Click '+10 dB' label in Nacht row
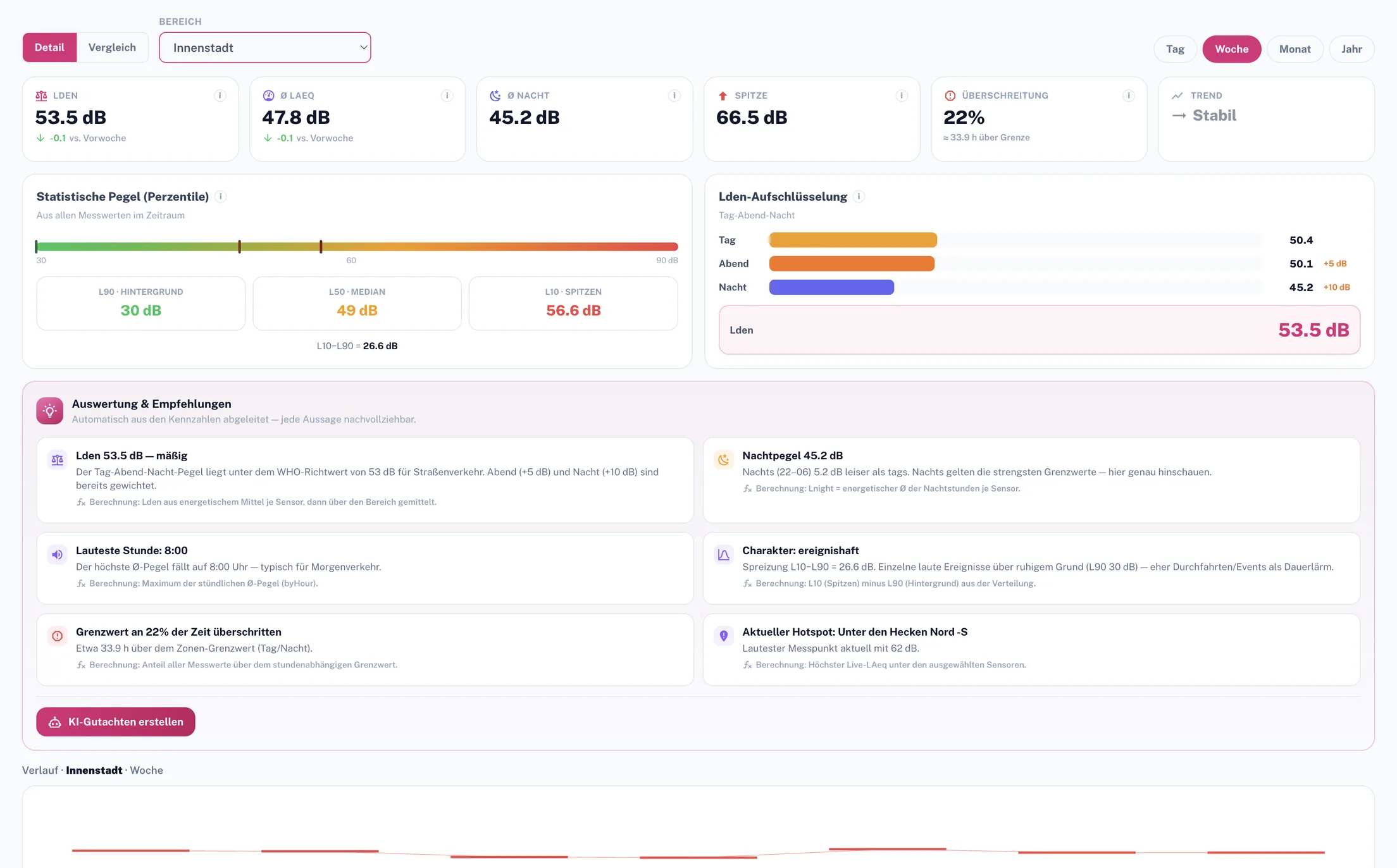Screen dimensions: 1397x868 click(x=1336, y=287)
